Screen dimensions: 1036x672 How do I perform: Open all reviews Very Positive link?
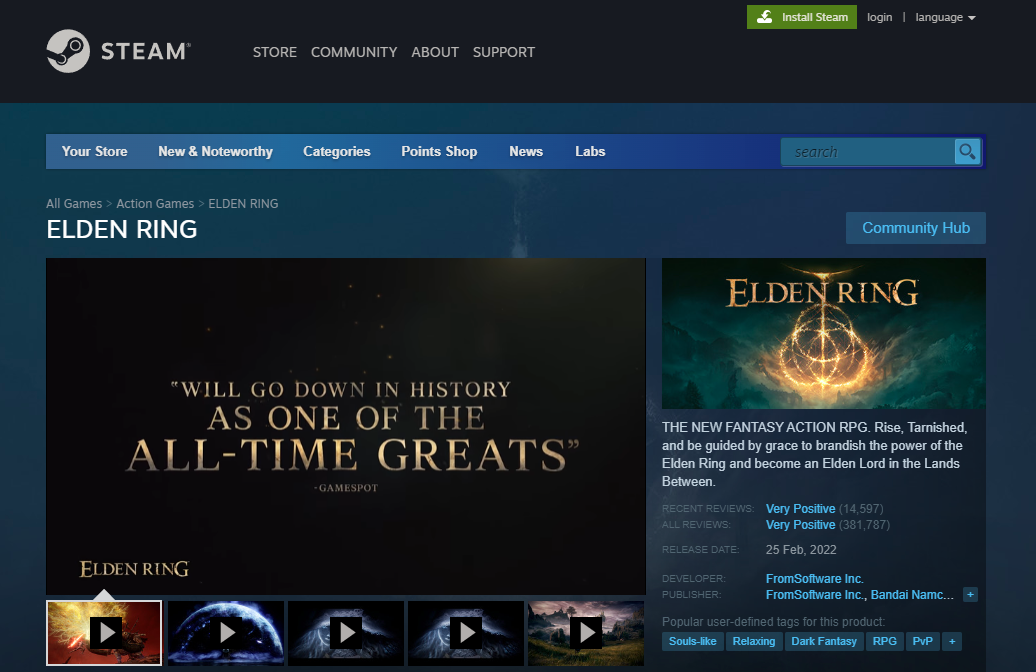coord(800,525)
